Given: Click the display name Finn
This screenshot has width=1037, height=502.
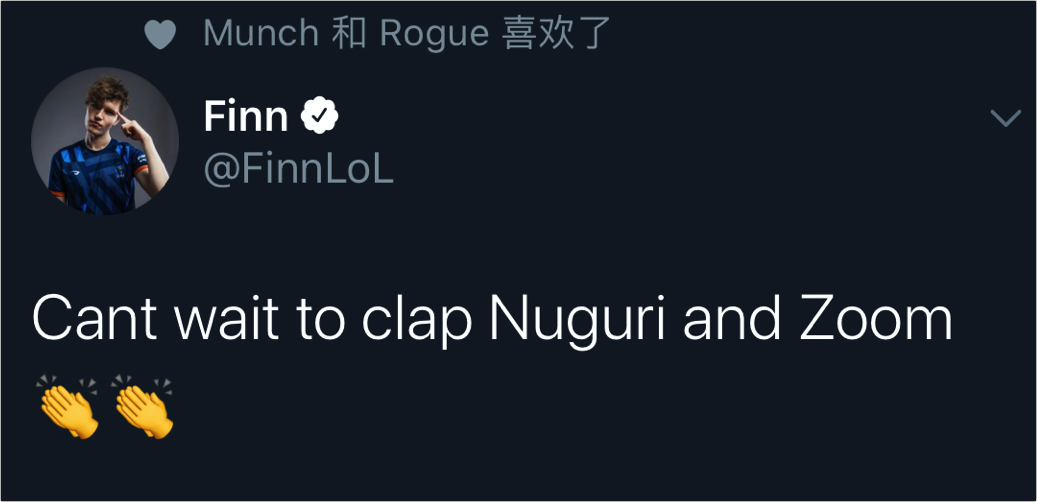Looking at the screenshot, I should point(246,118).
